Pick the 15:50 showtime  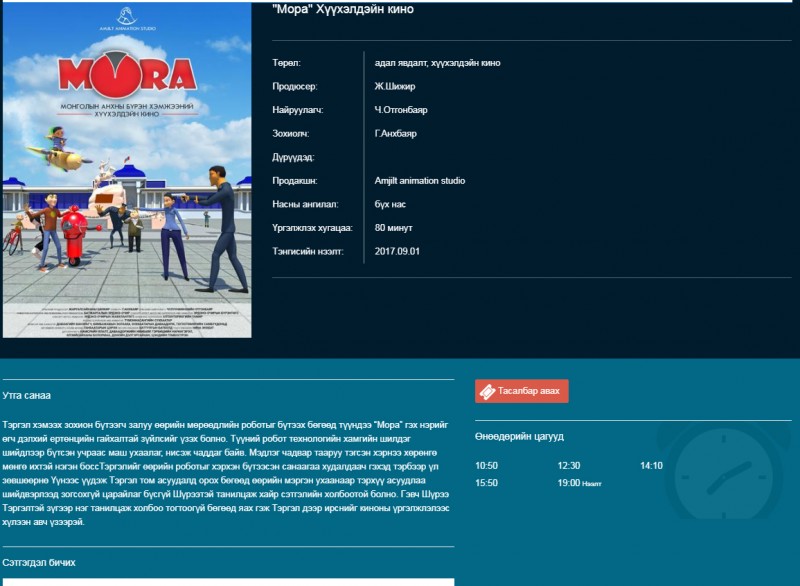pos(486,483)
